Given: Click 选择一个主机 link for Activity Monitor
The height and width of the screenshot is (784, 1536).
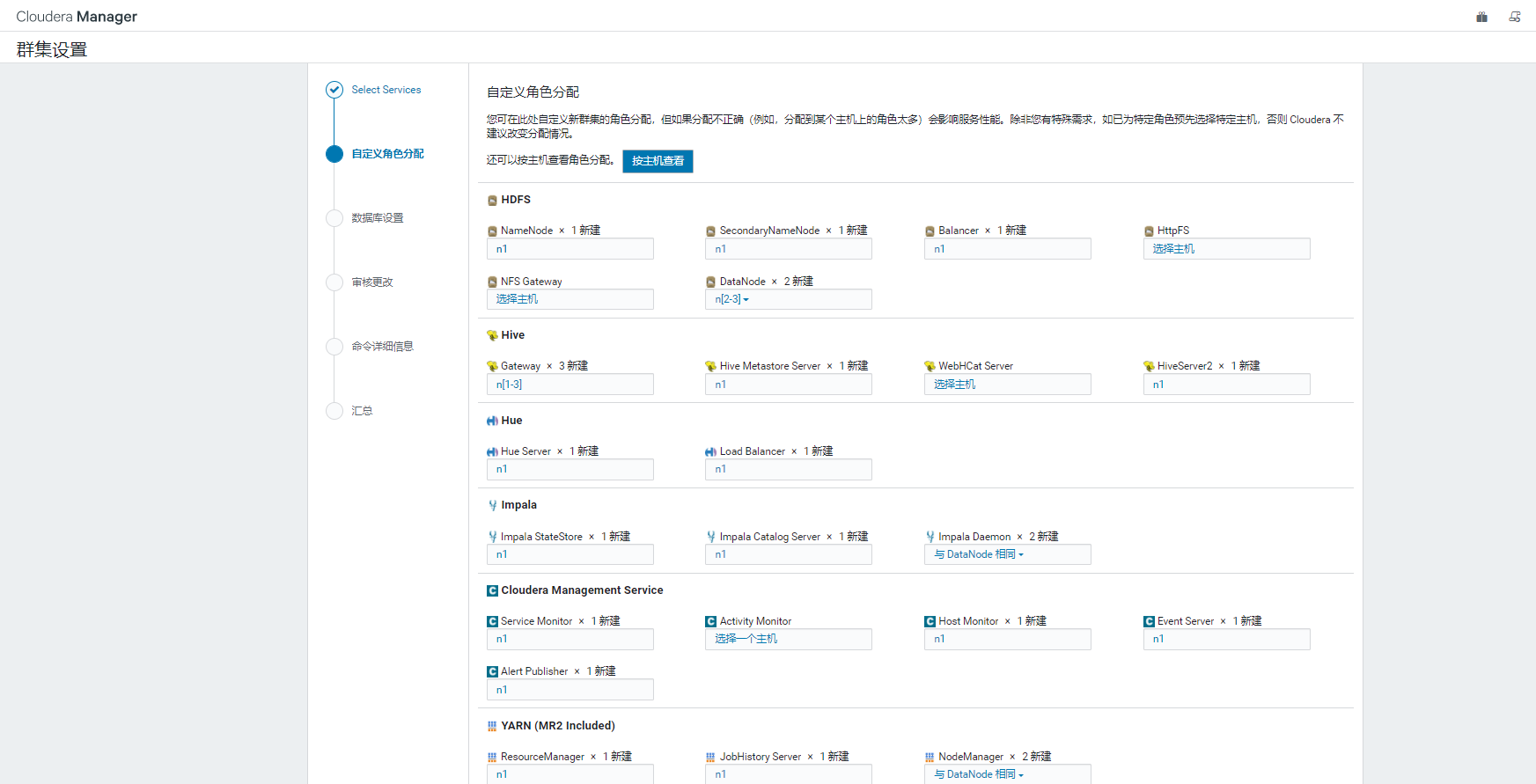Looking at the screenshot, I should tap(746, 639).
